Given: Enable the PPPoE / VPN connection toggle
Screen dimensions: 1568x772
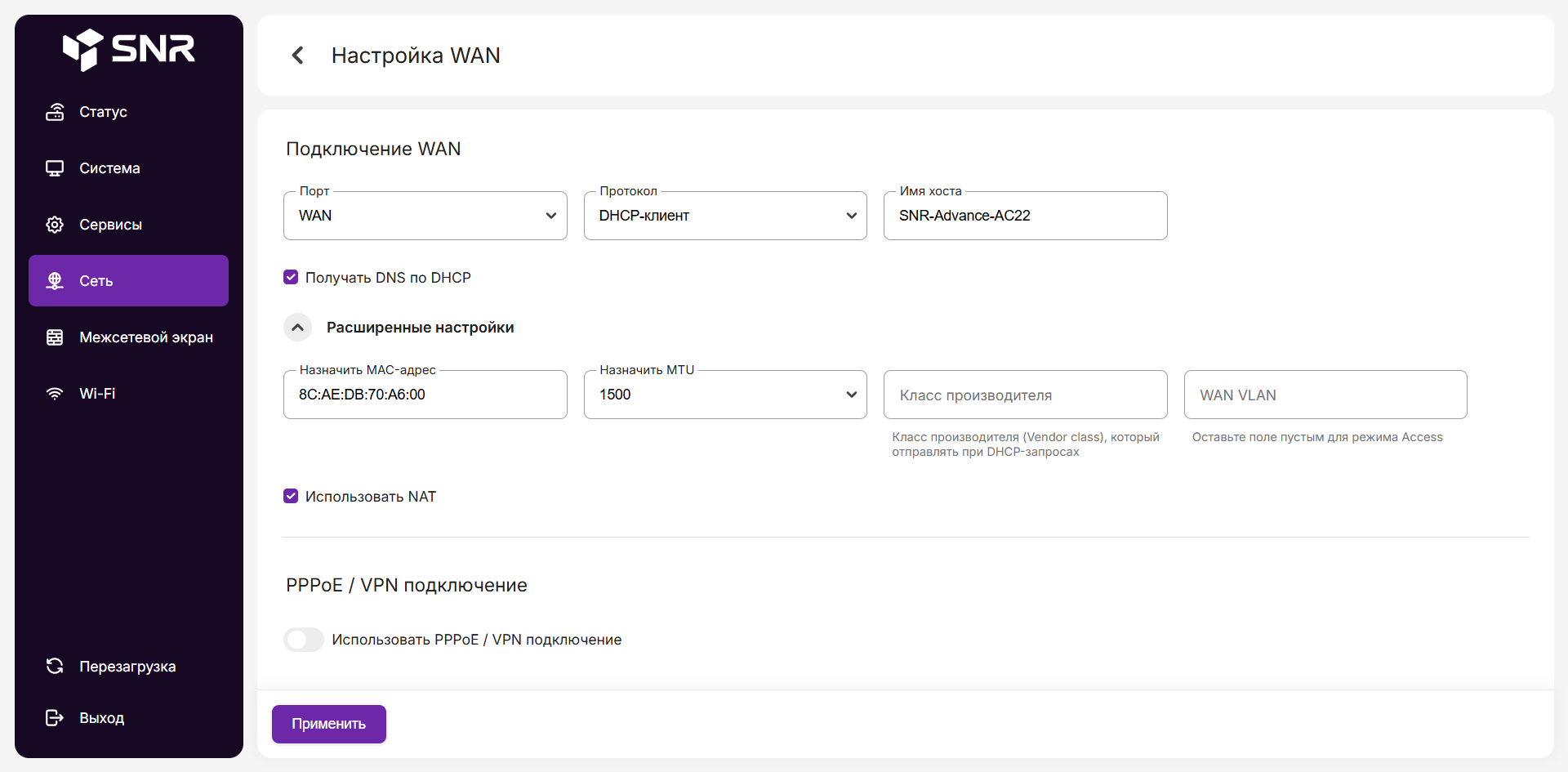Looking at the screenshot, I should pyautogui.click(x=304, y=640).
